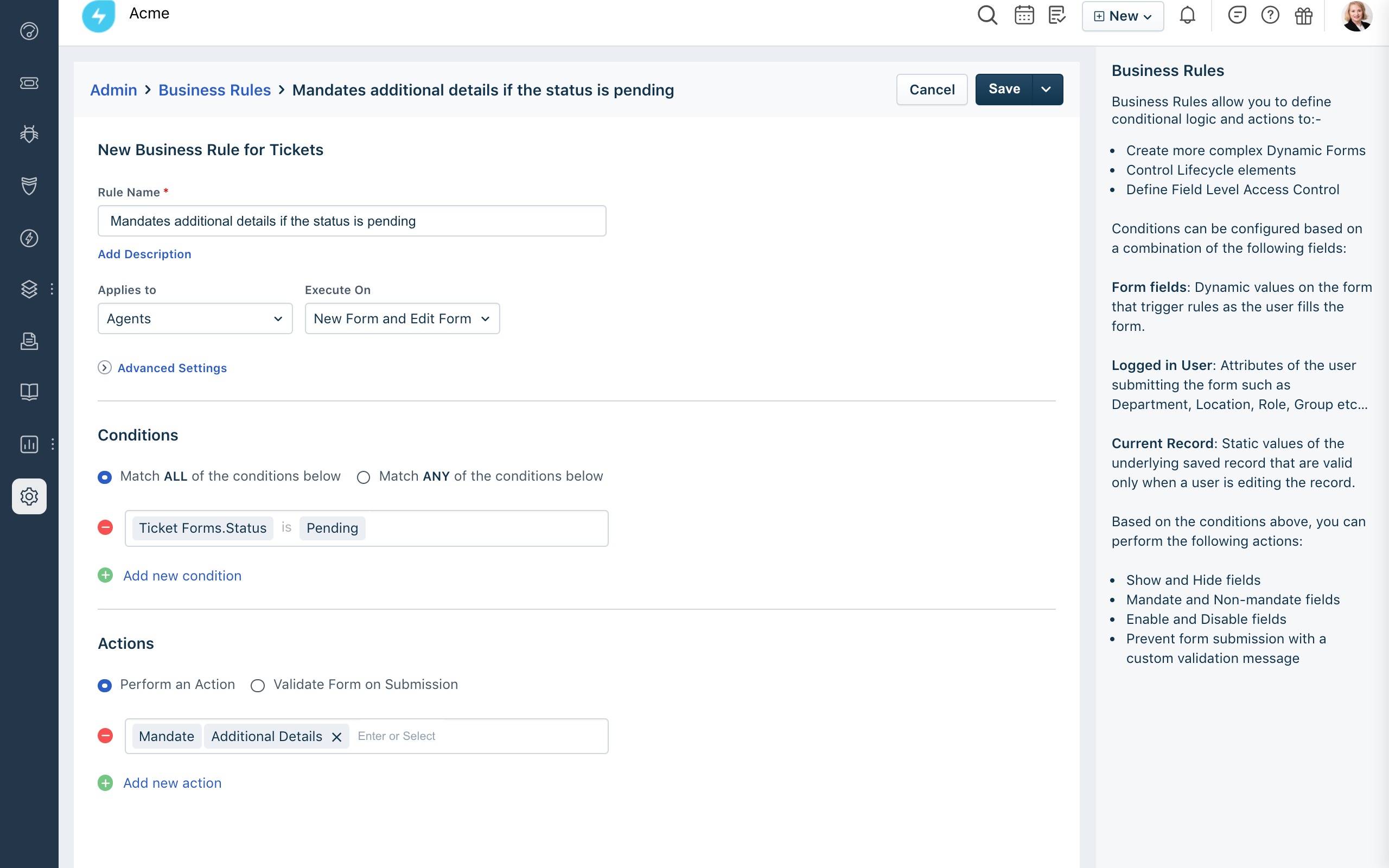Image resolution: width=1389 pixels, height=868 pixels.
Task: Click Add new condition link
Action: point(182,576)
